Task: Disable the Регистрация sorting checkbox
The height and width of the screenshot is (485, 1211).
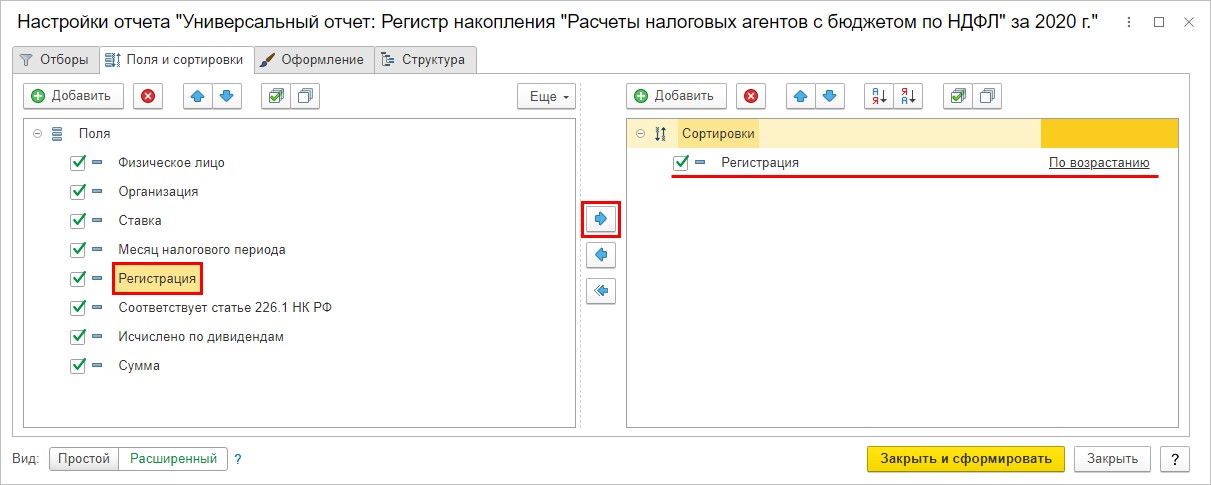Action: pyautogui.click(x=681, y=162)
